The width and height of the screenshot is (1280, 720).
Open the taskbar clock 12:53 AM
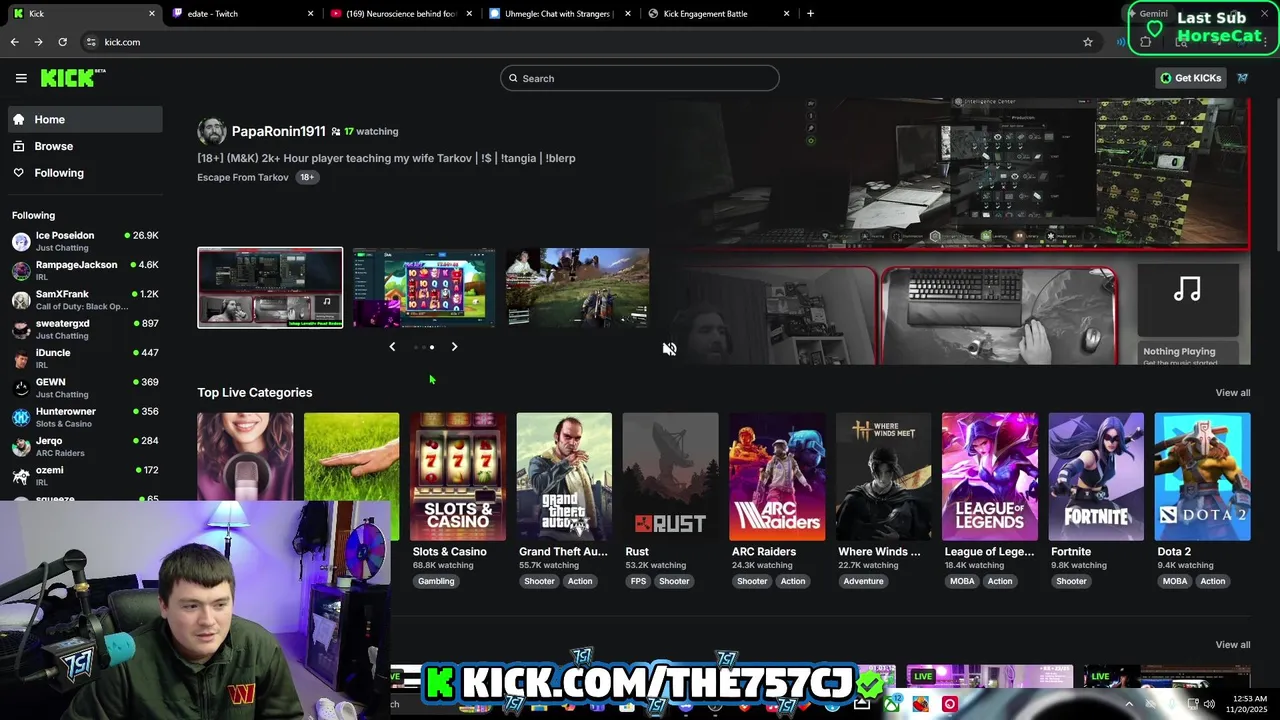(1248, 704)
